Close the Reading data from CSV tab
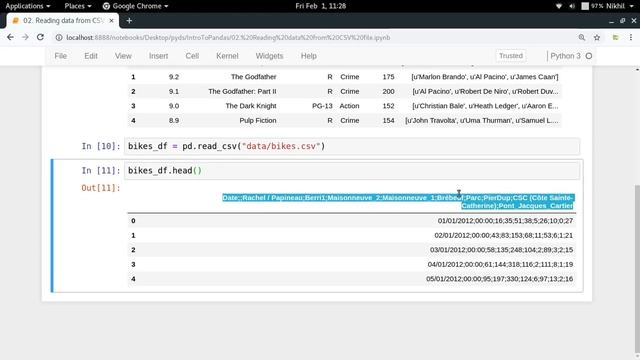Viewport: 640px width, 360px height. click(111, 20)
